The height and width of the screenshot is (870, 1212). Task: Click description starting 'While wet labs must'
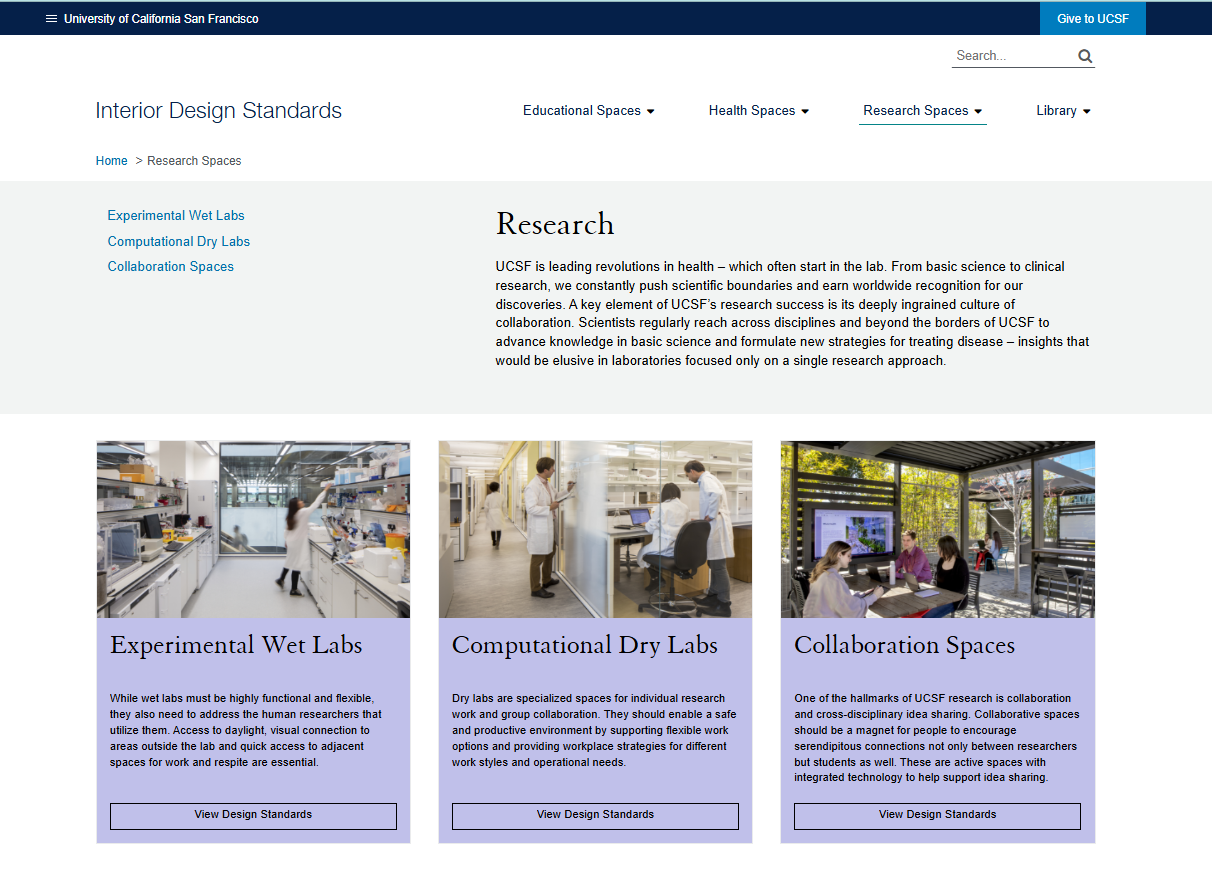click(246, 730)
